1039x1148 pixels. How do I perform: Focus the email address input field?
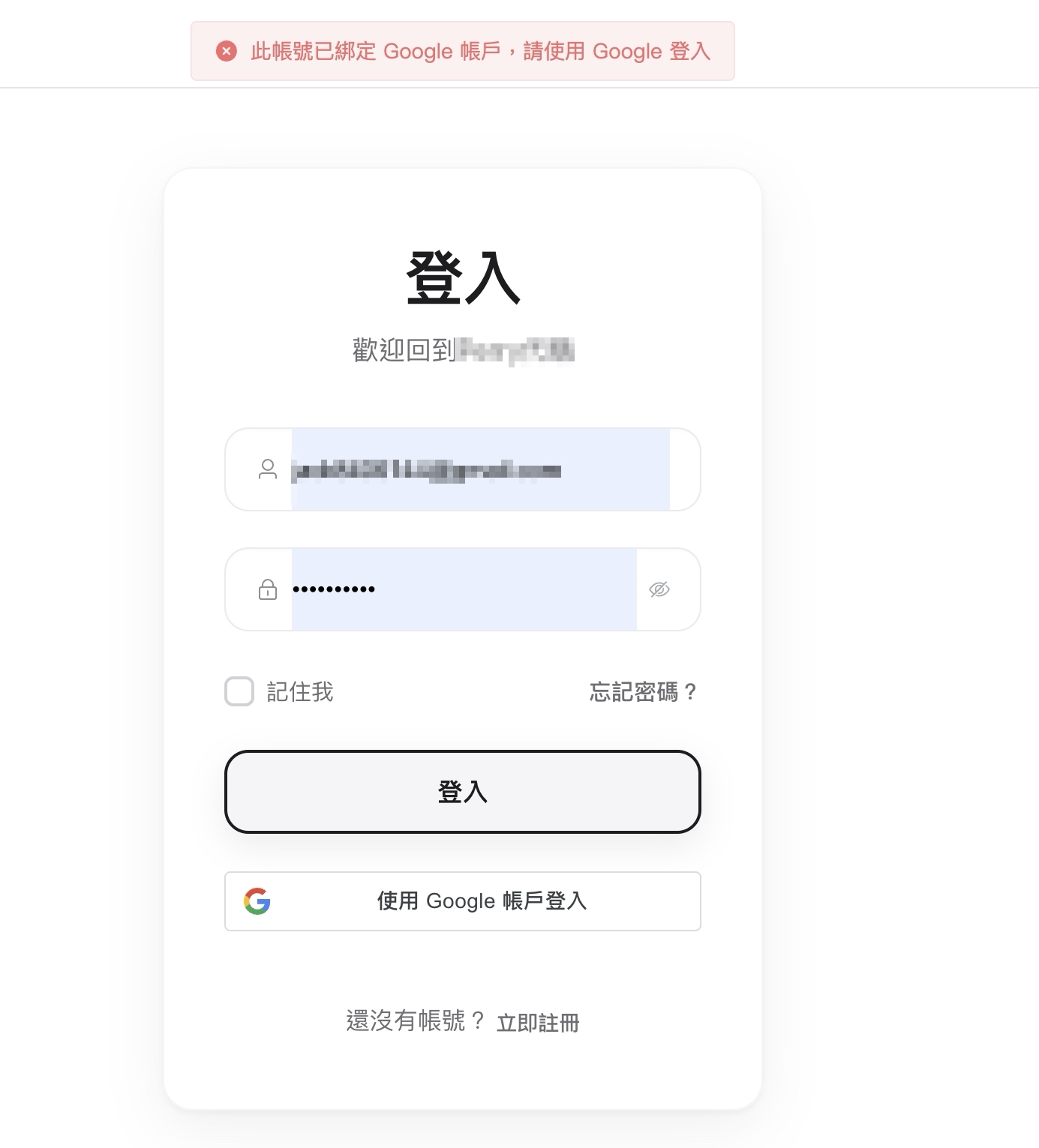click(x=480, y=469)
